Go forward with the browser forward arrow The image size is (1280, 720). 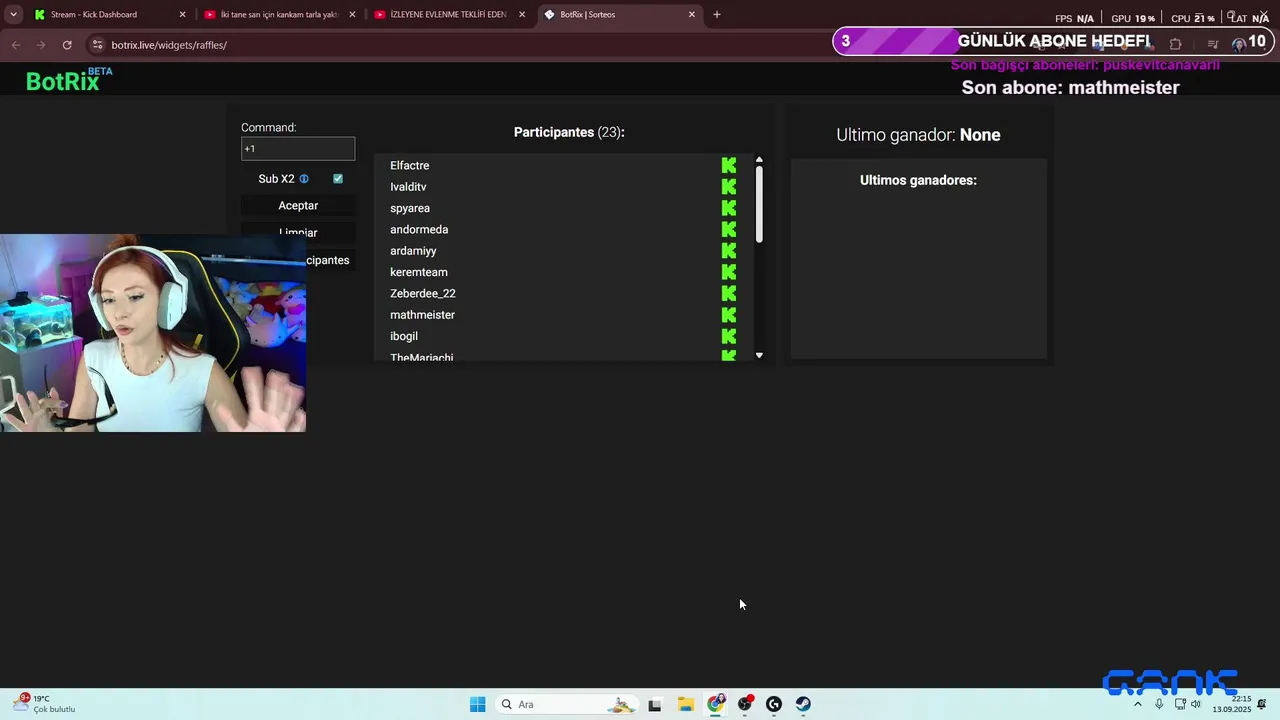(x=41, y=45)
